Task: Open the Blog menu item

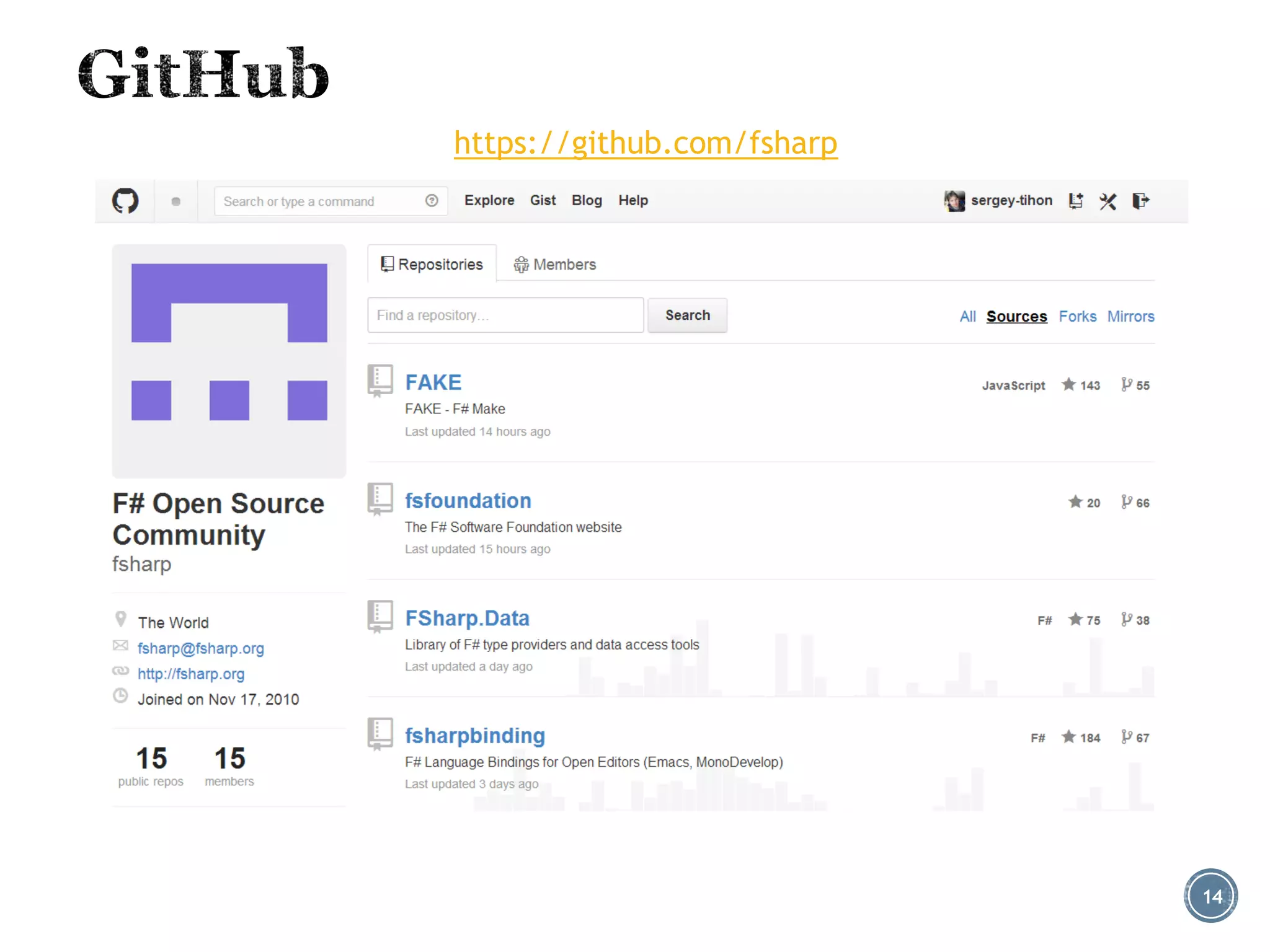Action: point(587,201)
